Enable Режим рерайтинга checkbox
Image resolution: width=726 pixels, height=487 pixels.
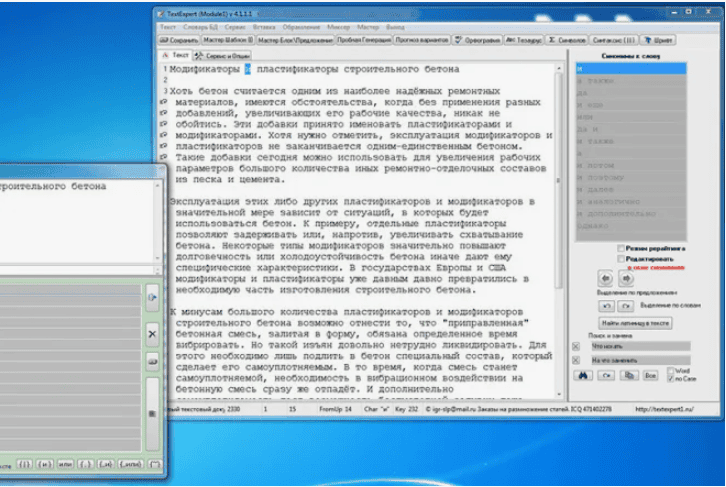coord(621,249)
